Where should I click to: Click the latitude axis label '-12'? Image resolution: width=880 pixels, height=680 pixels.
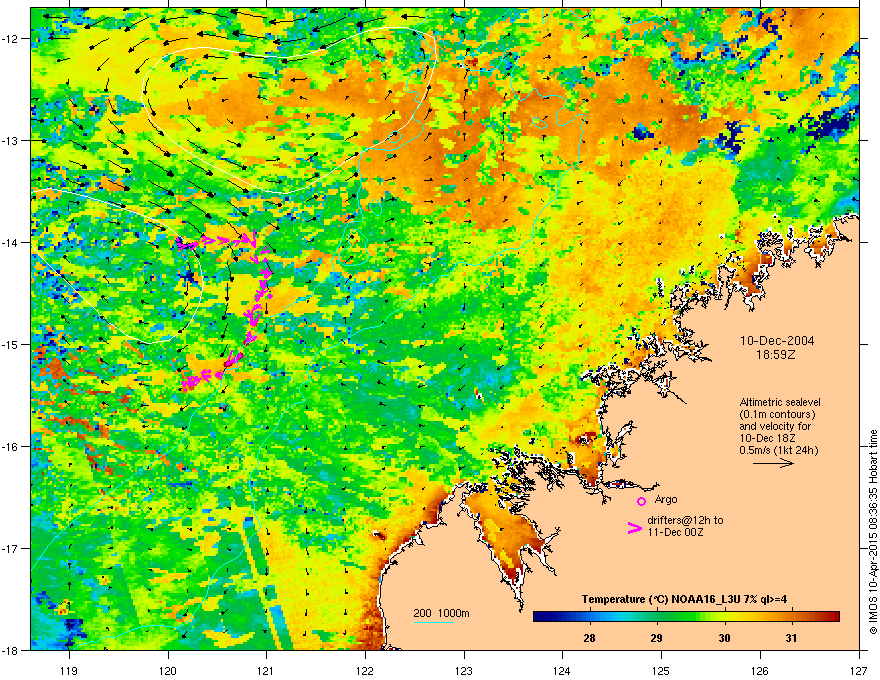click(x=10, y=38)
